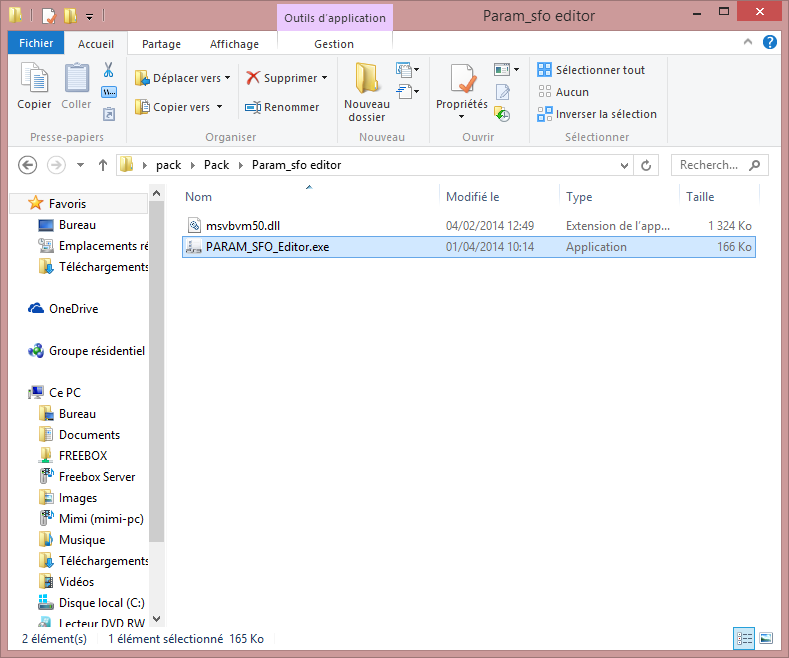This screenshot has width=789, height=658.
Task: Open Emplacements récents in Favoris
Action: click(x=94, y=246)
